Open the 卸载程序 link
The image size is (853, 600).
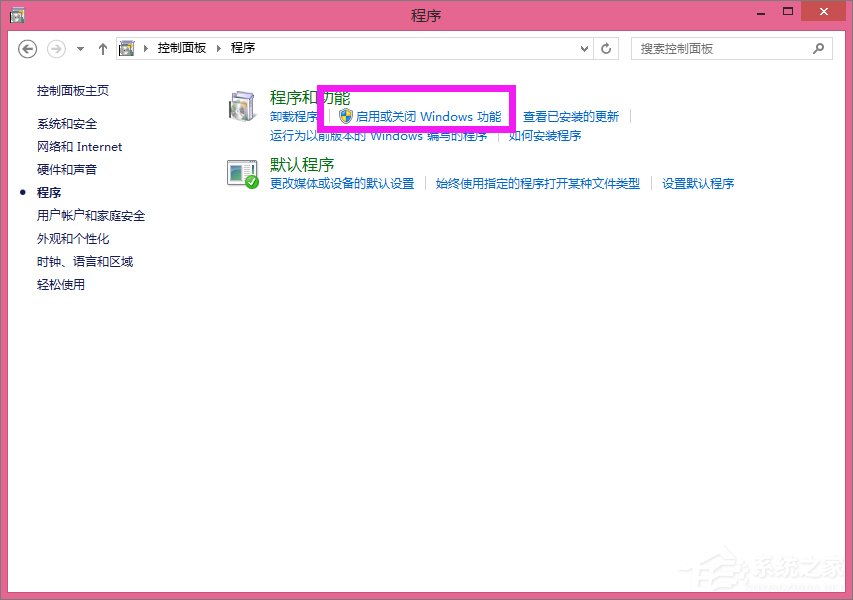[294, 116]
